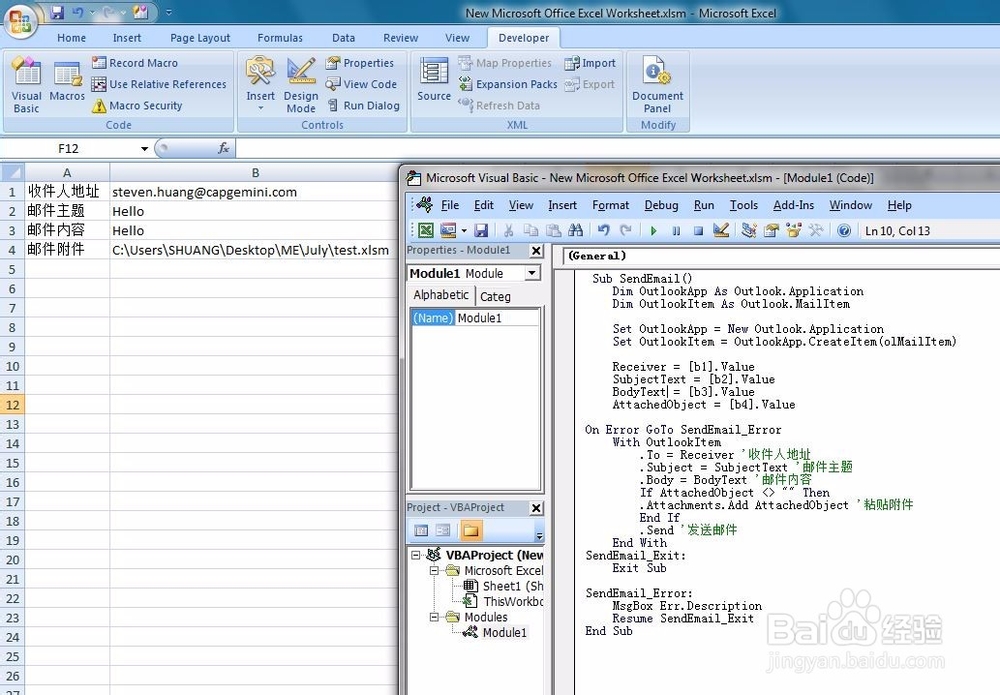Screen dimensions: 1000x695
Task: Open the VBA Tools menu
Action: coord(744,205)
